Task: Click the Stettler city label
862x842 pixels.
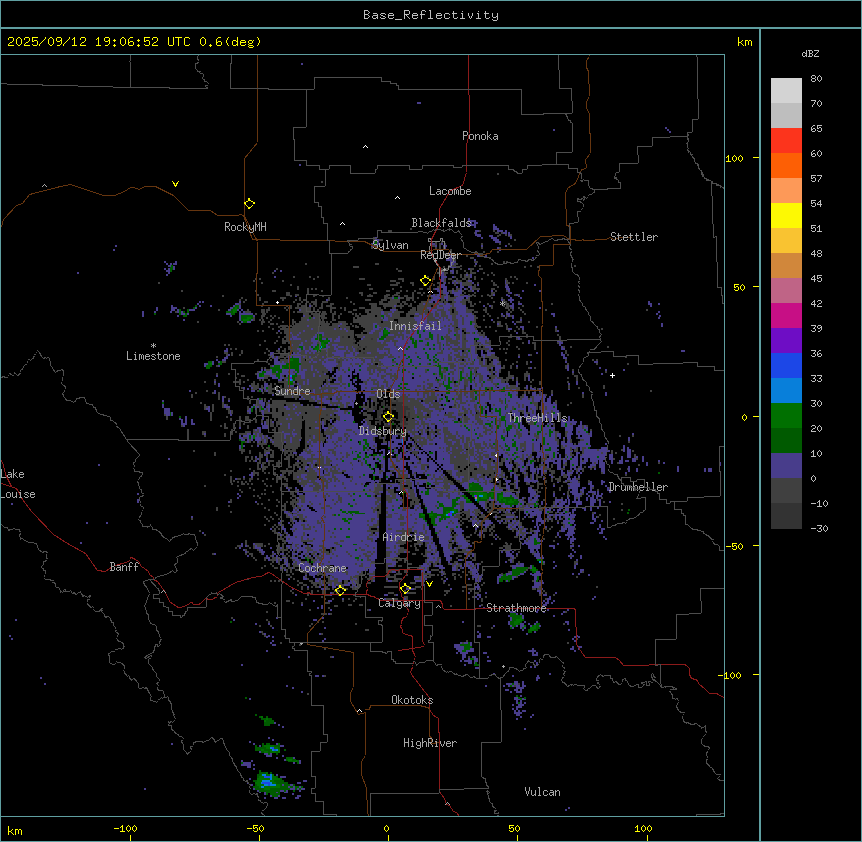Action: coord(633,237)
